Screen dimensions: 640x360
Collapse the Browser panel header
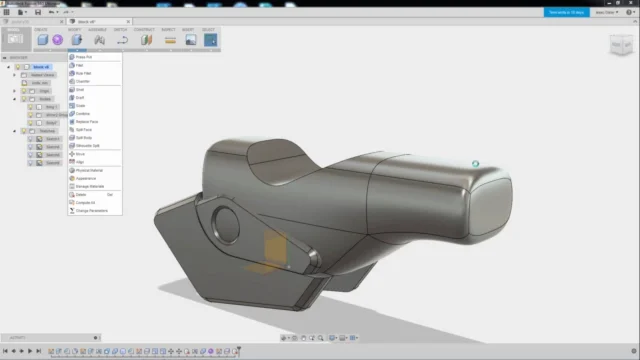4,58
